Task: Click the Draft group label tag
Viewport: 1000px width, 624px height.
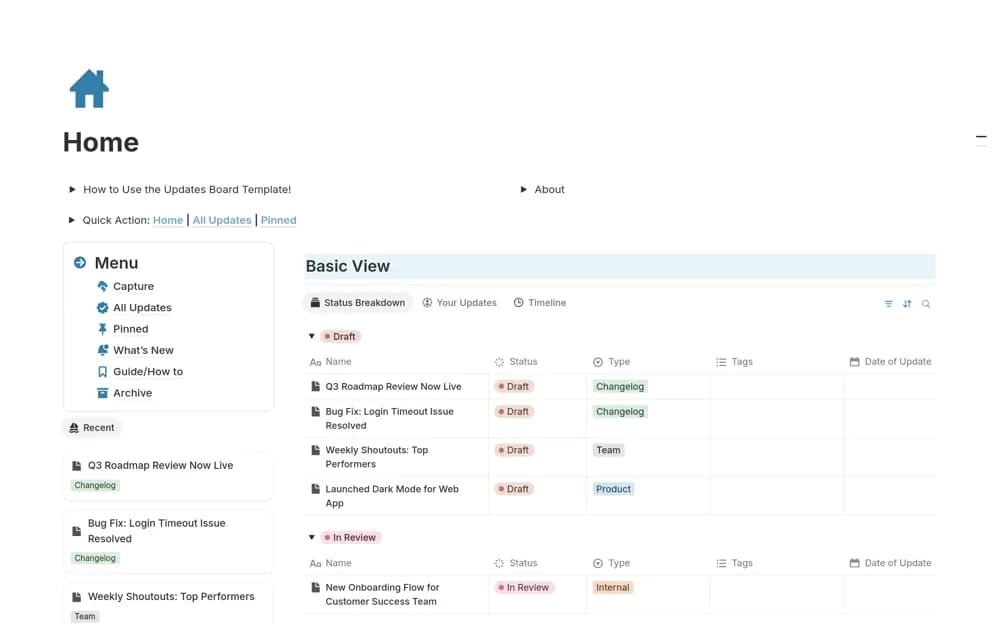Action: coord(341,336)
